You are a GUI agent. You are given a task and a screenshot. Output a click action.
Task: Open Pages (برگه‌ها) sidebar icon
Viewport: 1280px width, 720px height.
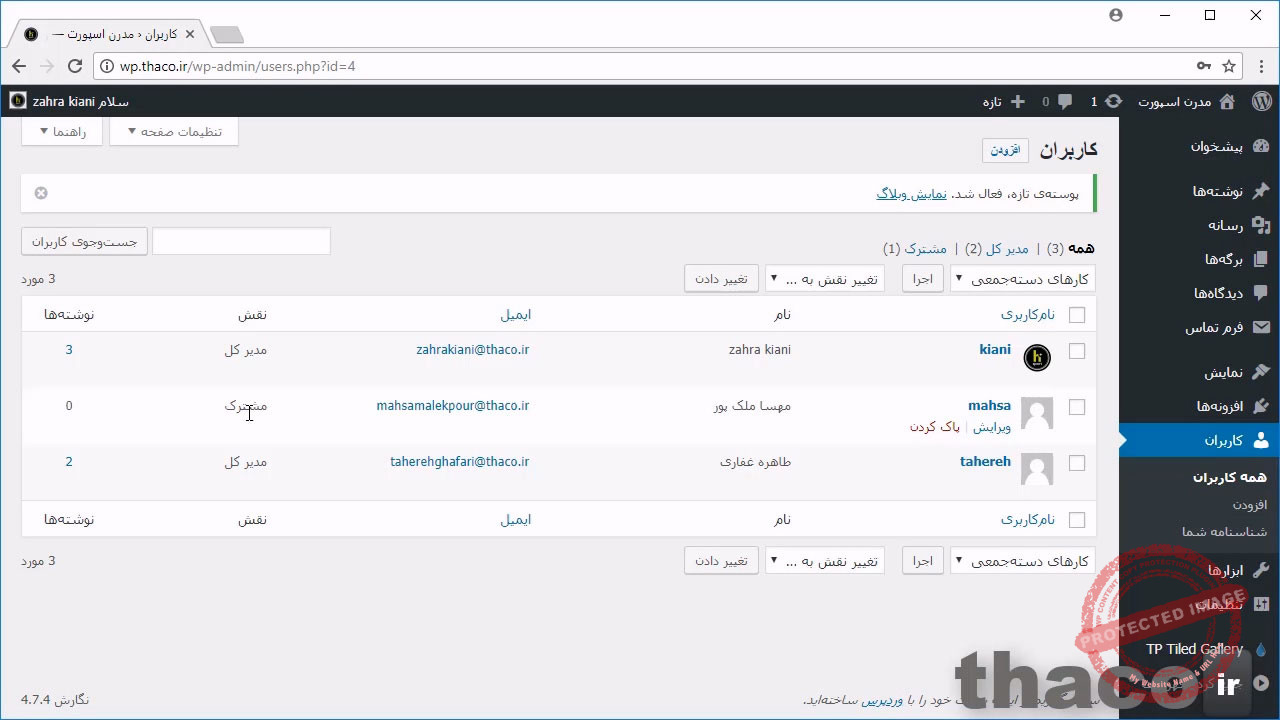point(1260,259)
